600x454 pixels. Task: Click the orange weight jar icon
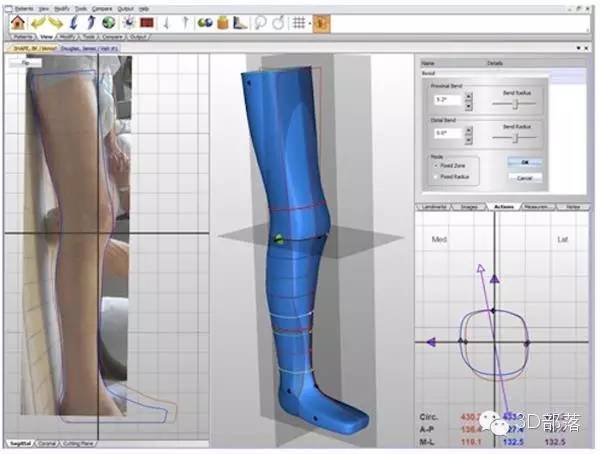pyautogui.click(x=223, y=23)
